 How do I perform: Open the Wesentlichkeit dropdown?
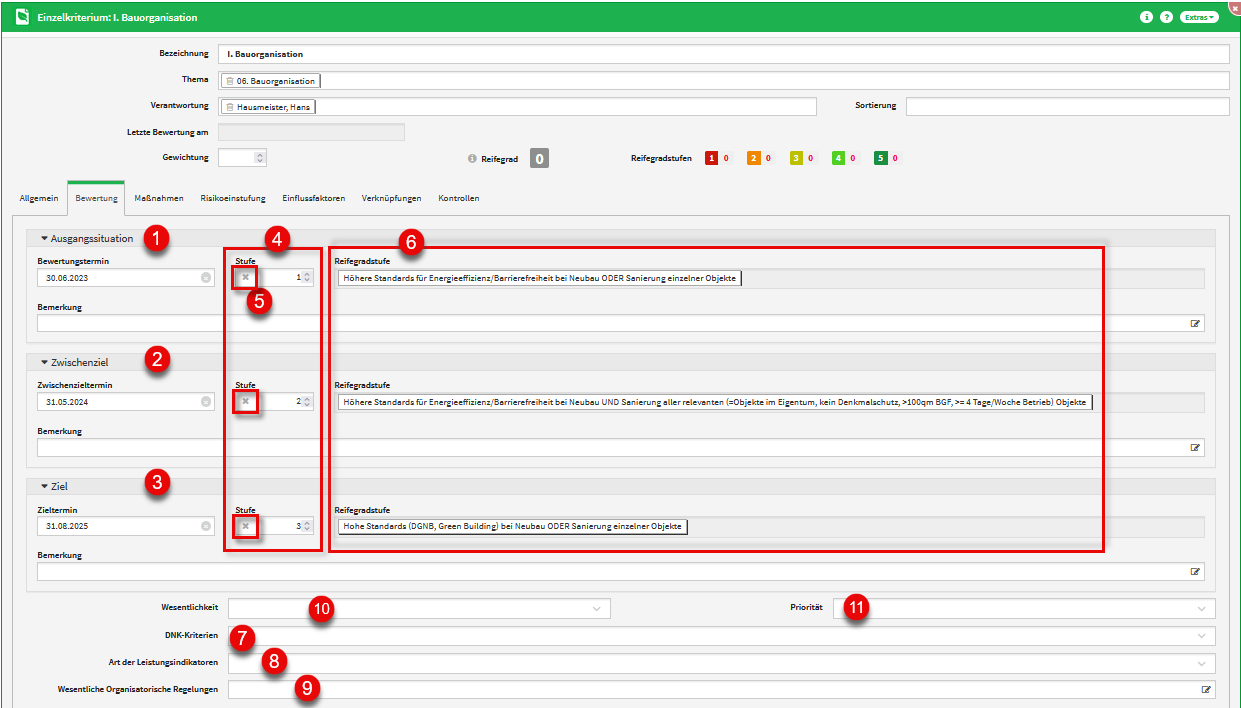click(596, 608)
